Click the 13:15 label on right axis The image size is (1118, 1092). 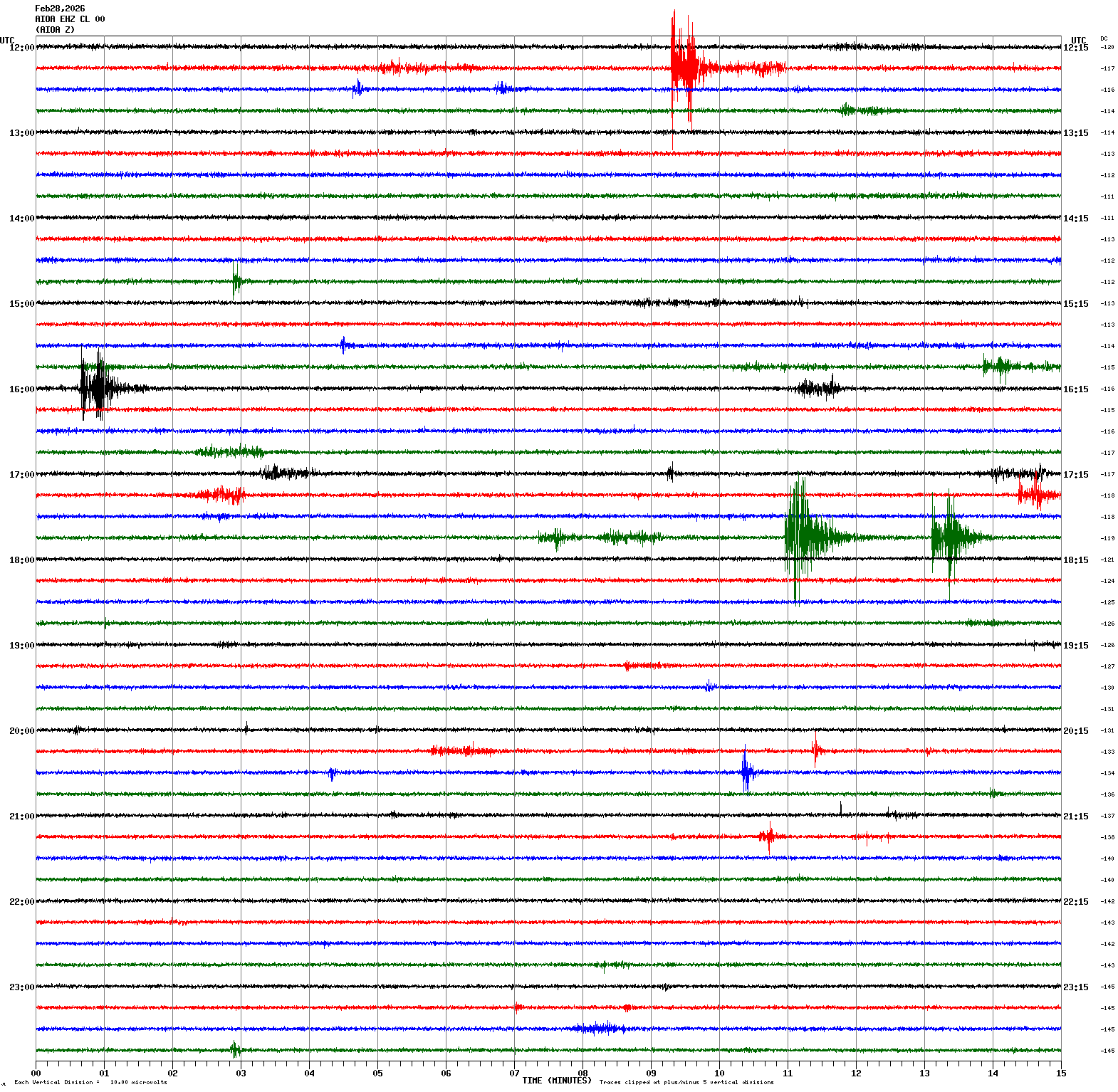click(x=1075, y=133)
